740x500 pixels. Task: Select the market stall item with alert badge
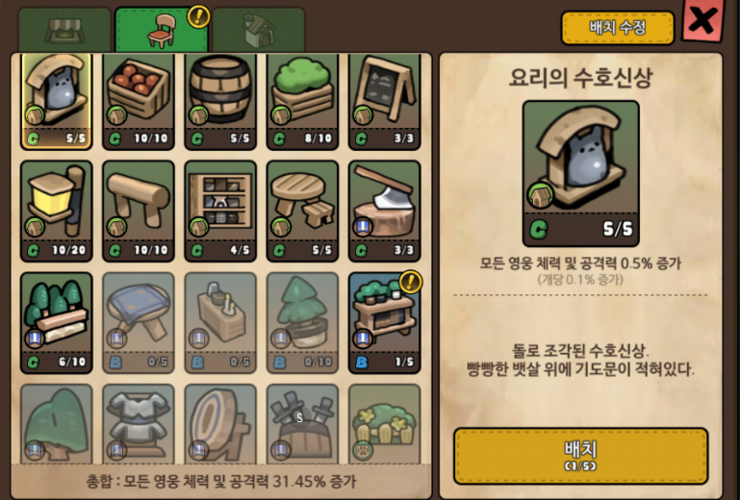coord(385,323)
